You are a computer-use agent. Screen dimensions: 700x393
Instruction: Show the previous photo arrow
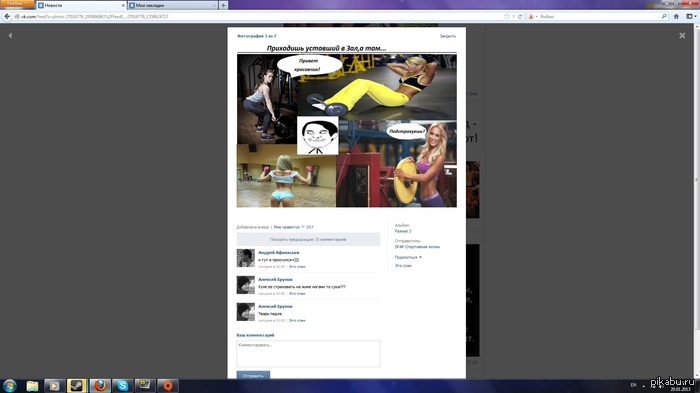pyautogui.click(x=10, y=35)
